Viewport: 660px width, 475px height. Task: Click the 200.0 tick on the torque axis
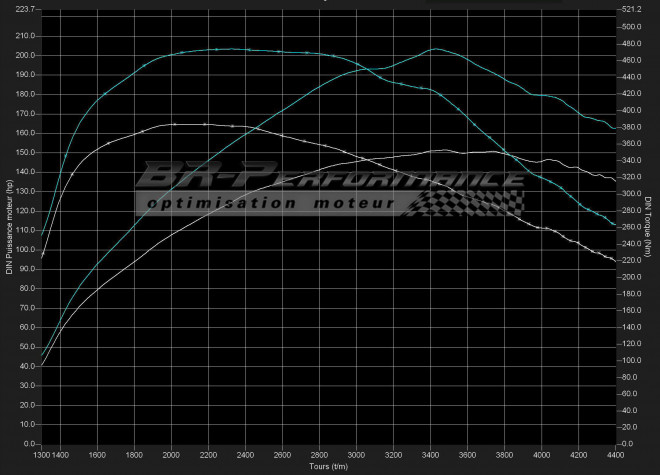[x=631, y=277]
